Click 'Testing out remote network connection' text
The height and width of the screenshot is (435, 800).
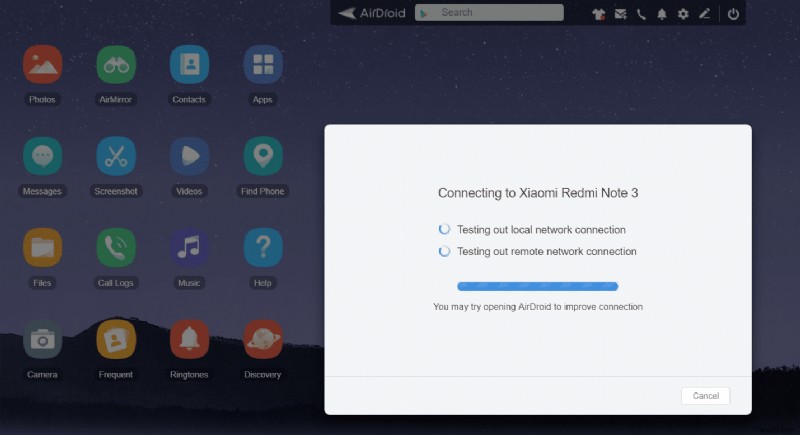(x=547, y=251)
